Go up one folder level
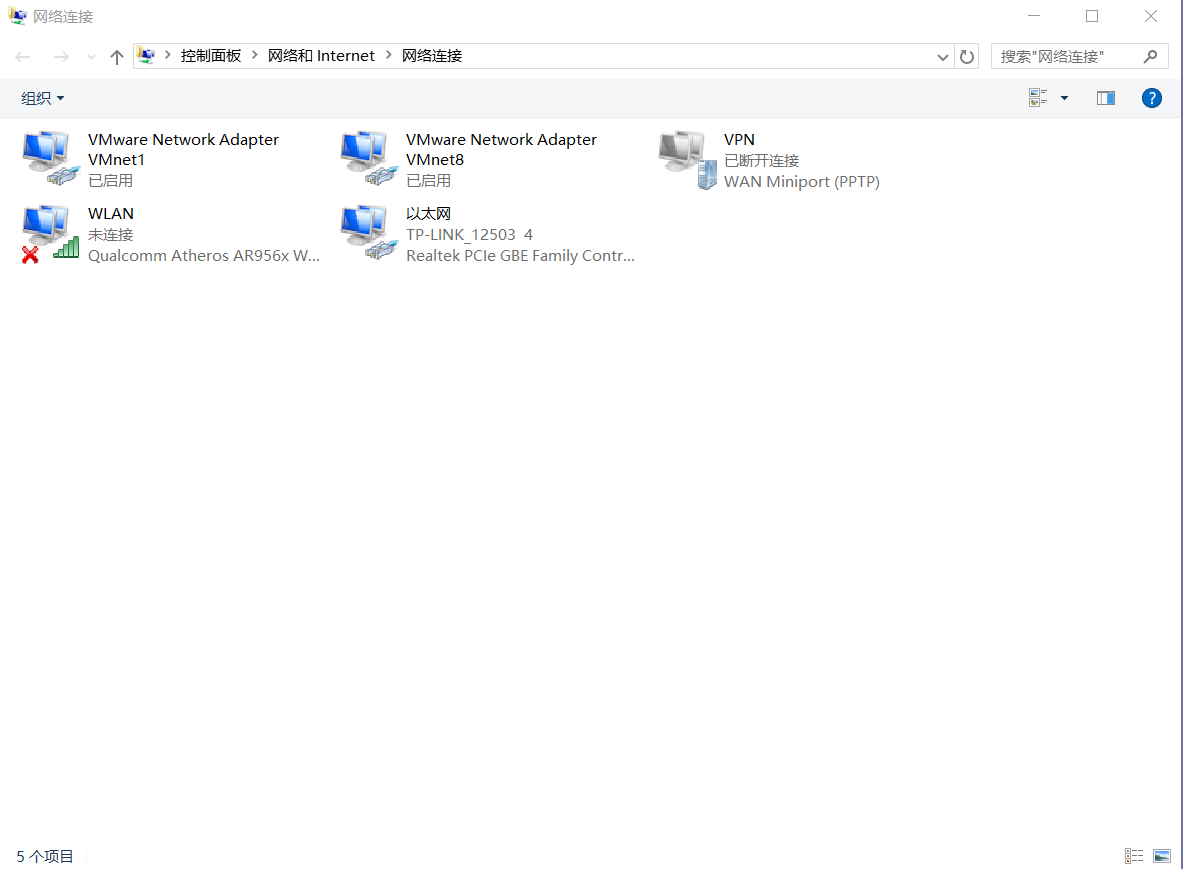Image resolution: width=1183 pixels, height=869 pixels. click(116, 57)
